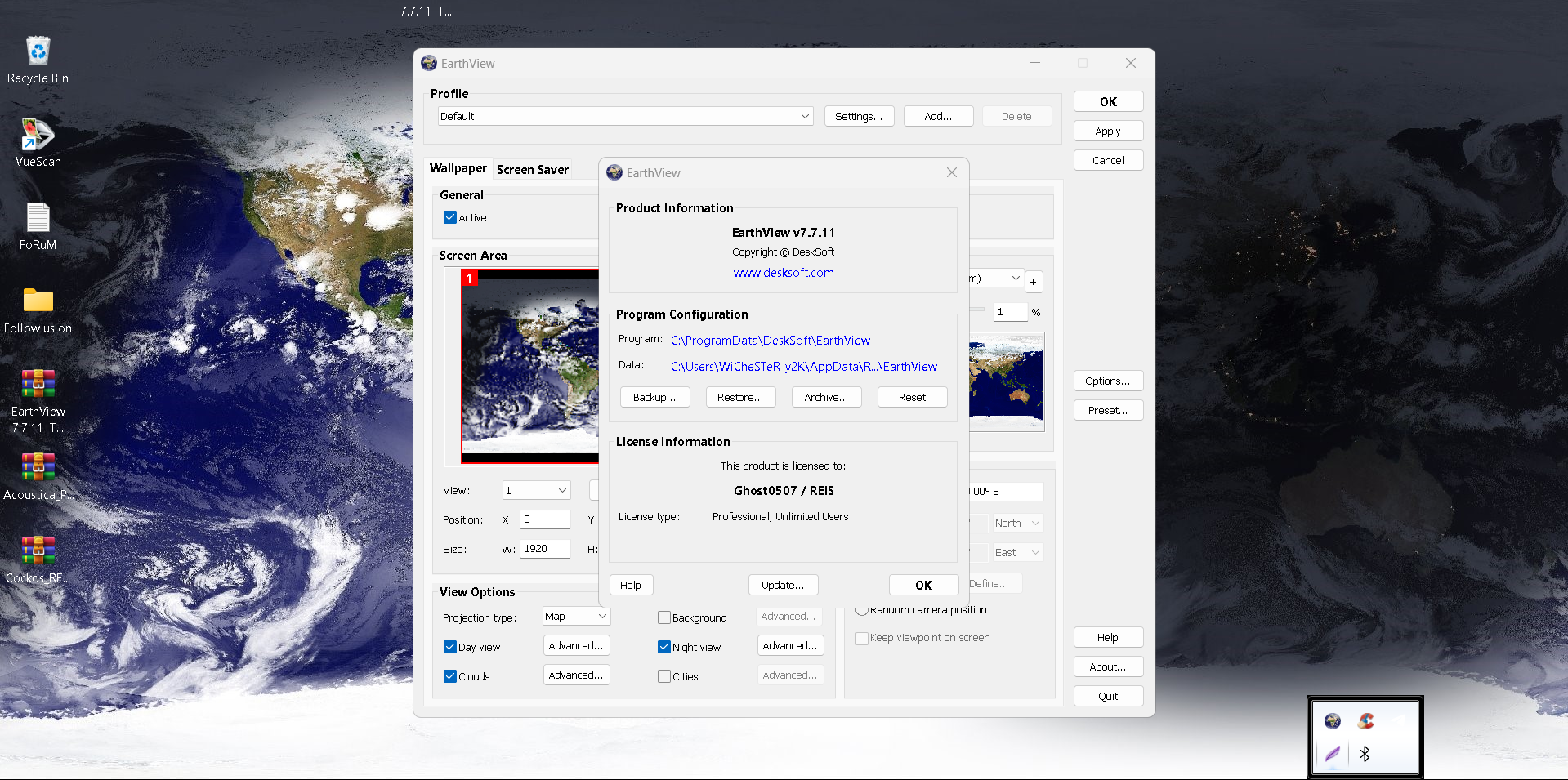Click the Bluetooth tray icon
The image size is (1568, 780).
click(x=1365, y=753)
